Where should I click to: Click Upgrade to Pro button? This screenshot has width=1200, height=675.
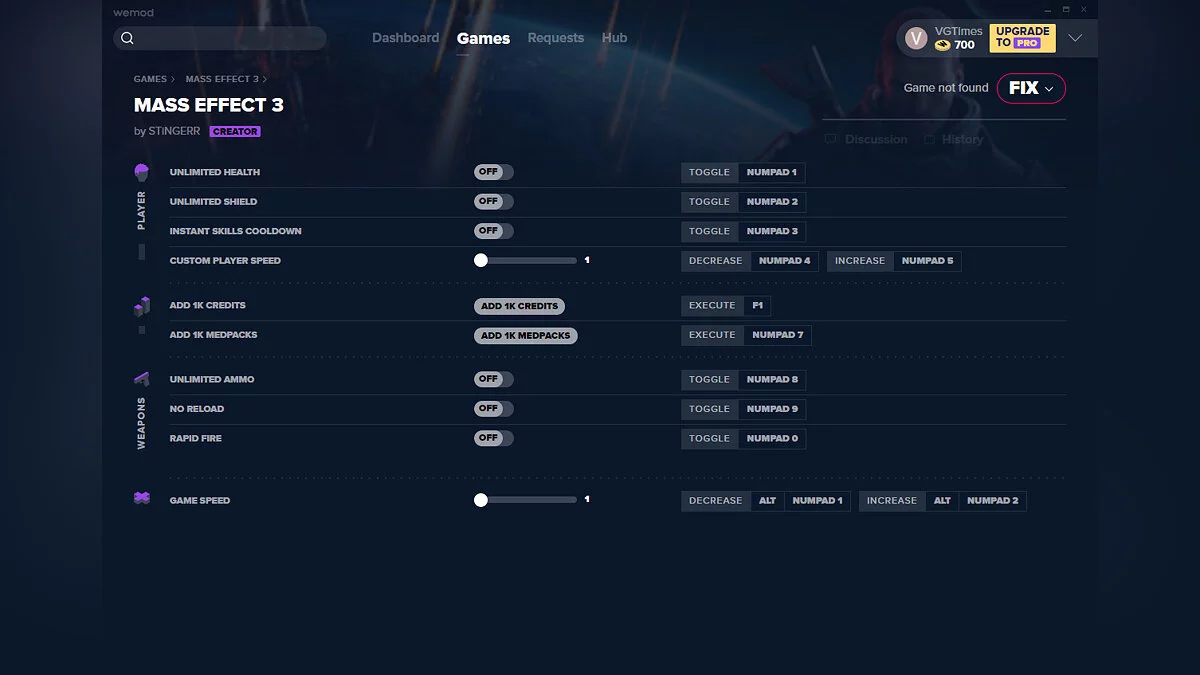click(1022, 38)
